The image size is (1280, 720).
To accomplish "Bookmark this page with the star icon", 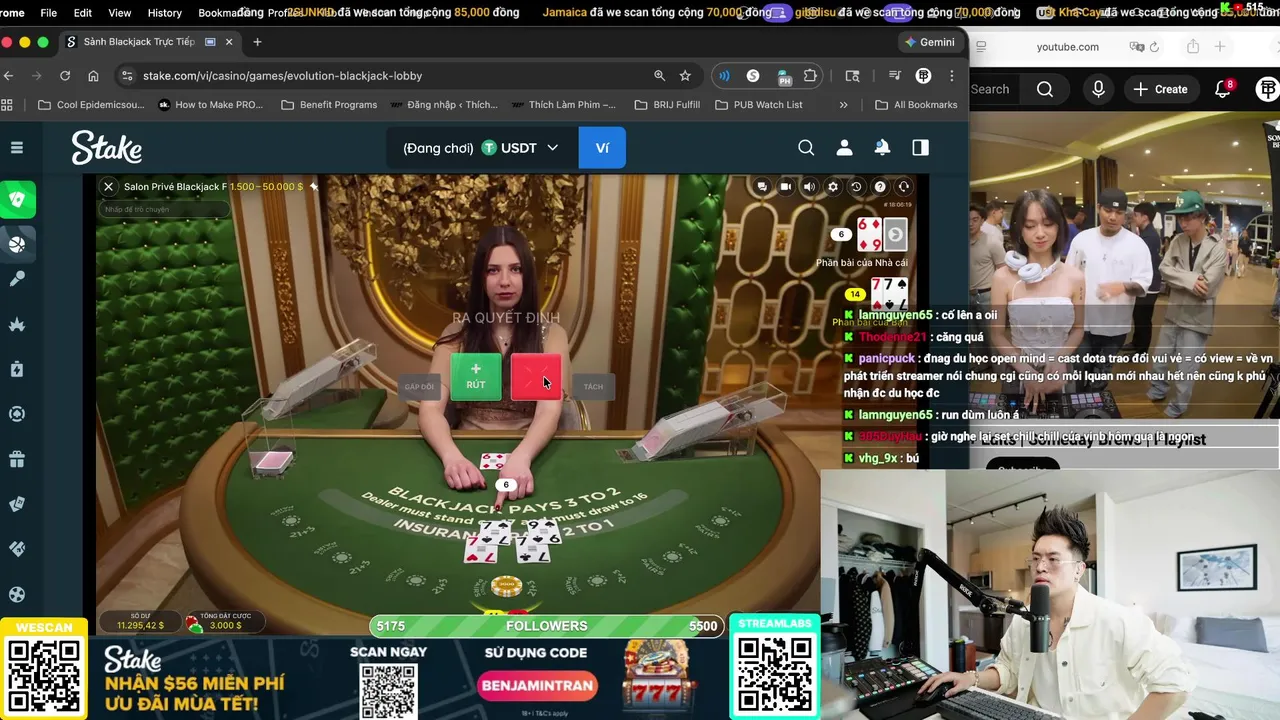I will [x=685, y=76].
